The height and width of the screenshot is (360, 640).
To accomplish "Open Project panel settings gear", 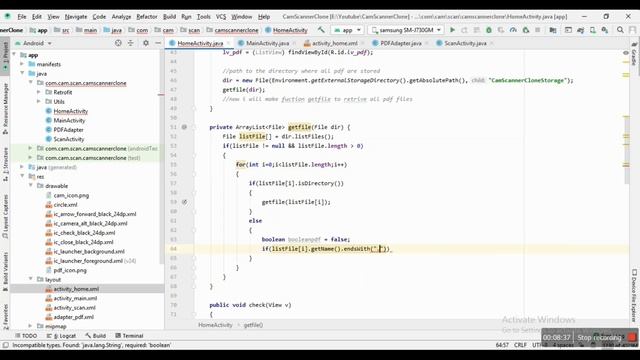I will click(x=146, y=43).
